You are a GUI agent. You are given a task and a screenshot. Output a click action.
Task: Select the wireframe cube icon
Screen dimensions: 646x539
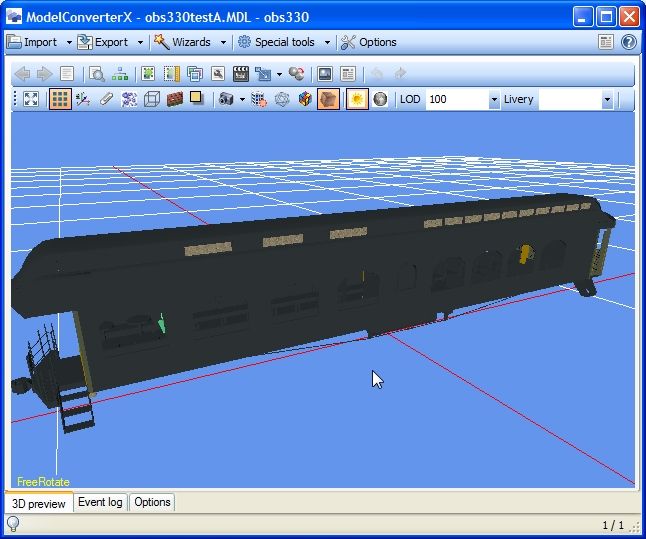click(152, 100)
